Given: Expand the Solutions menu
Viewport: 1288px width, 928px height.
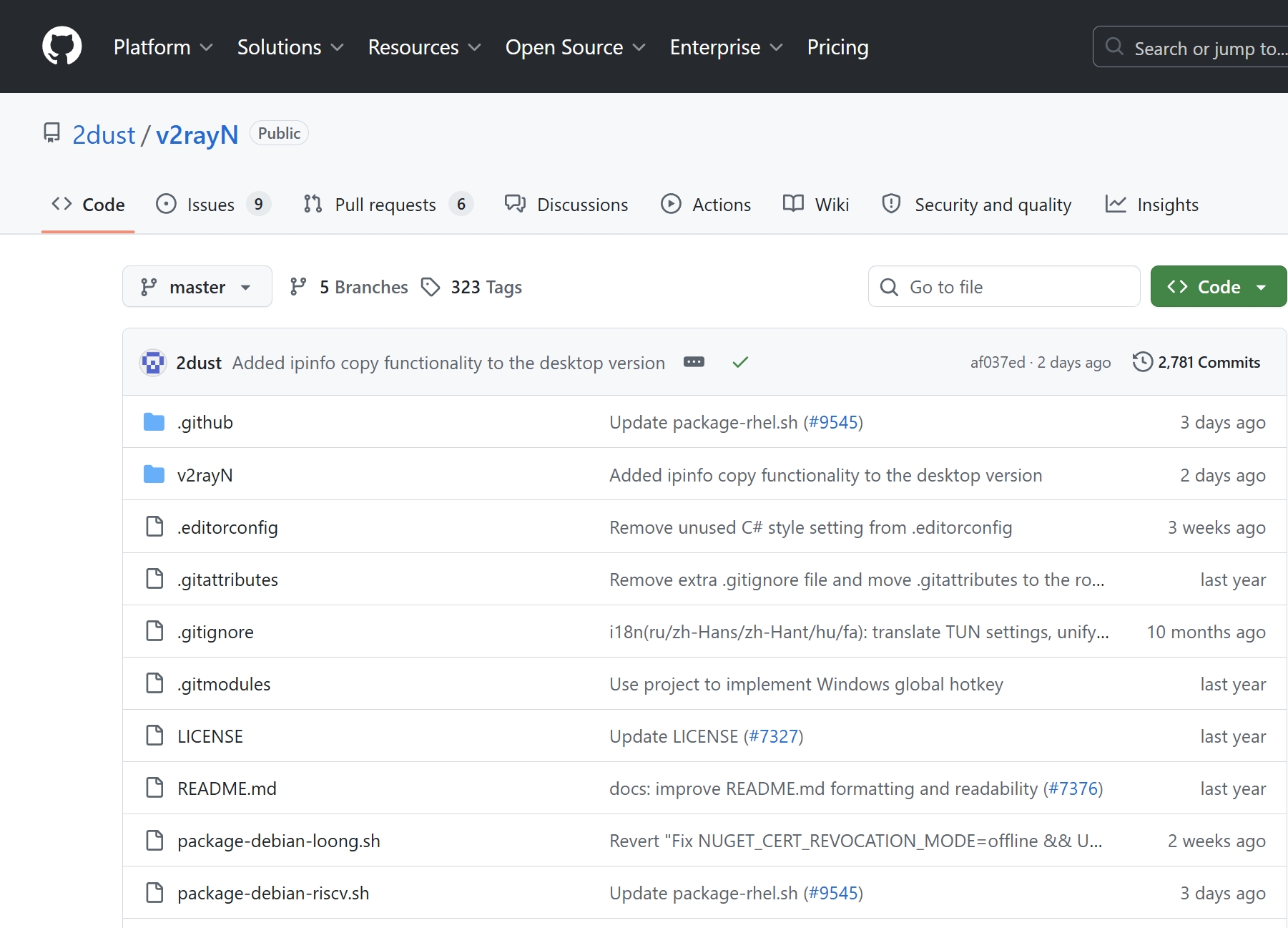Looking at the screenshot, I should click(x=290, y=47).
